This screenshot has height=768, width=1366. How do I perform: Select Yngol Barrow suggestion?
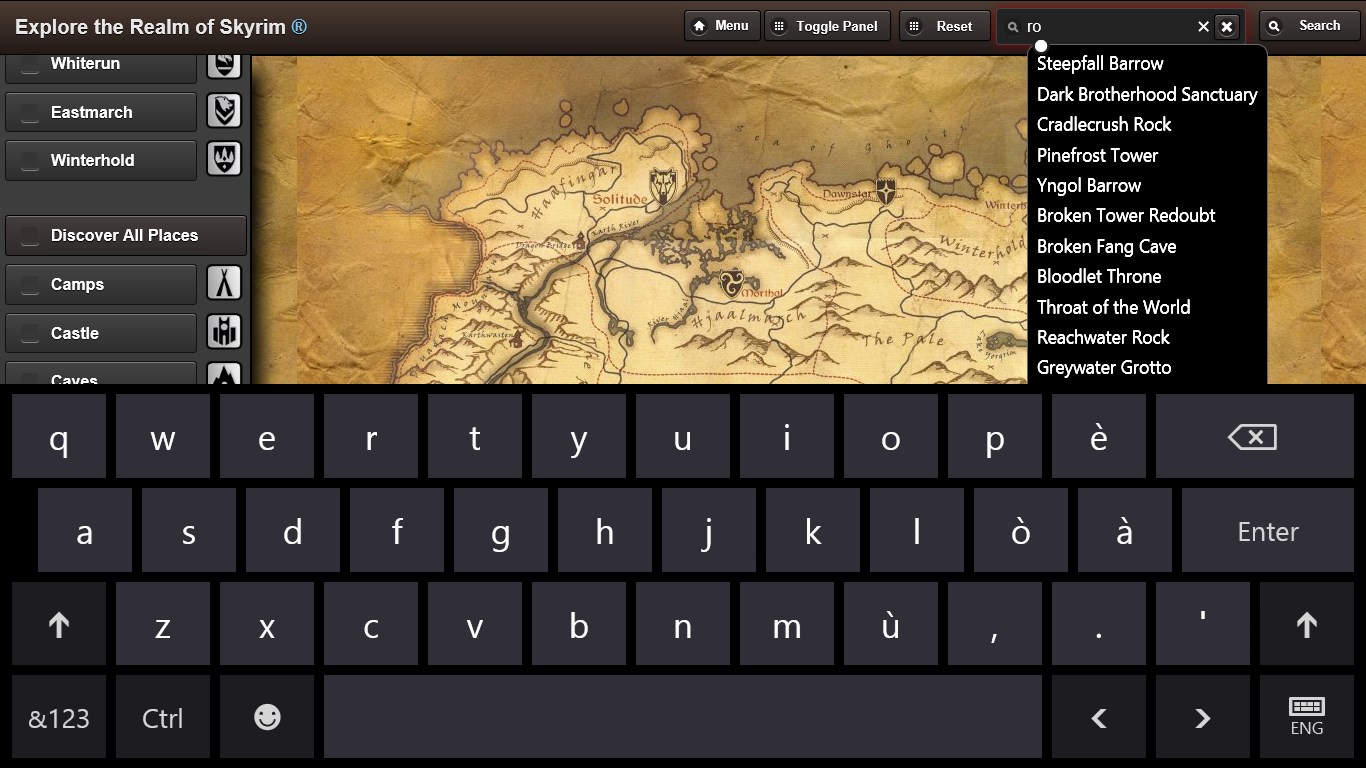click(x=1089, y=185)
